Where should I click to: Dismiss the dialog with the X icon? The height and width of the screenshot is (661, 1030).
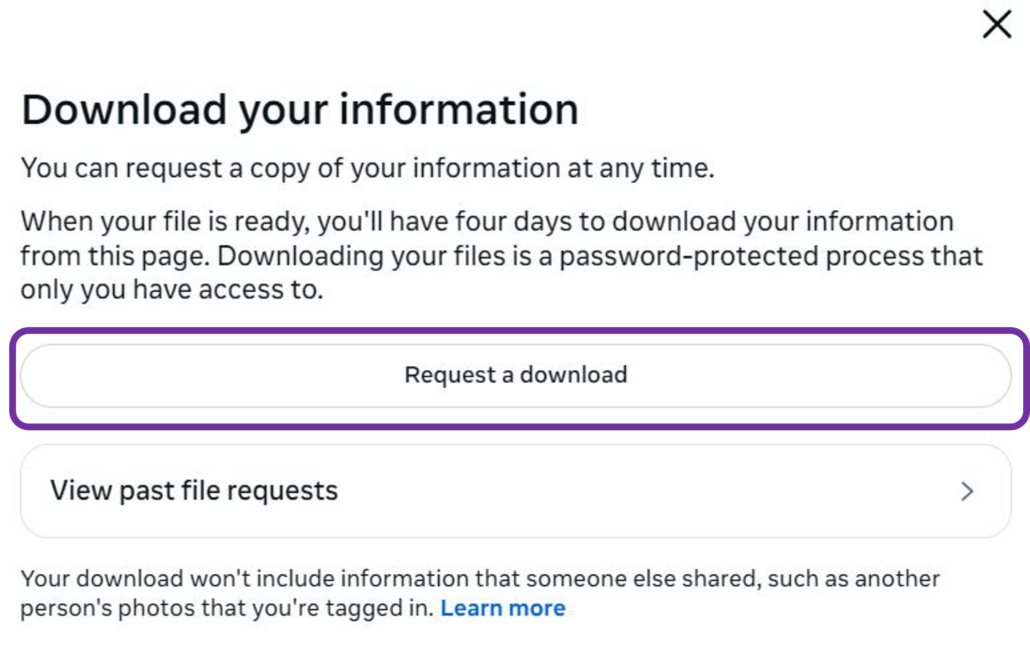click(x=997, y=25)
